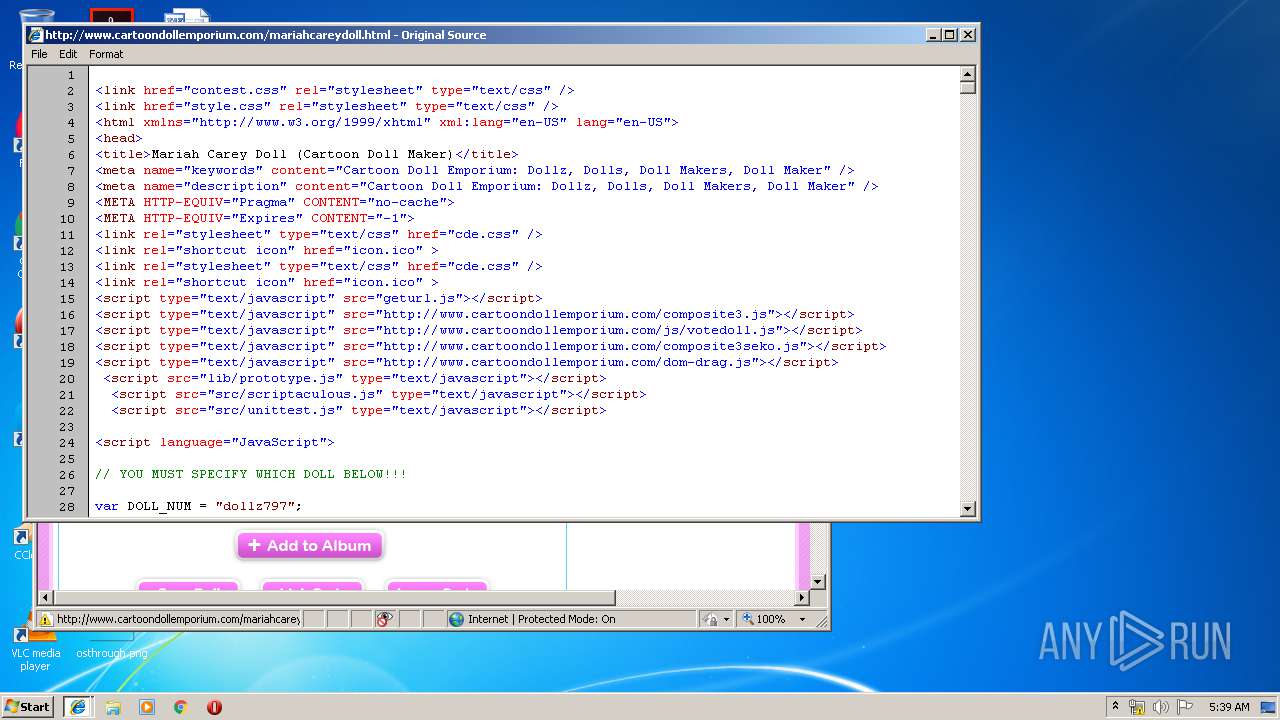This screenshot has height=720, width=1280.
Task: Click the network tray icon
Action: click(1137, 707)
